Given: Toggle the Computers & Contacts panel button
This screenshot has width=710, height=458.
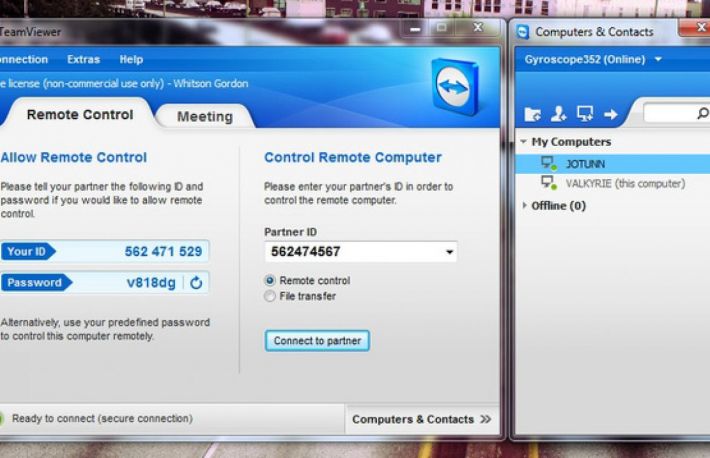Looking at the screenshot, I should (421, 420).
